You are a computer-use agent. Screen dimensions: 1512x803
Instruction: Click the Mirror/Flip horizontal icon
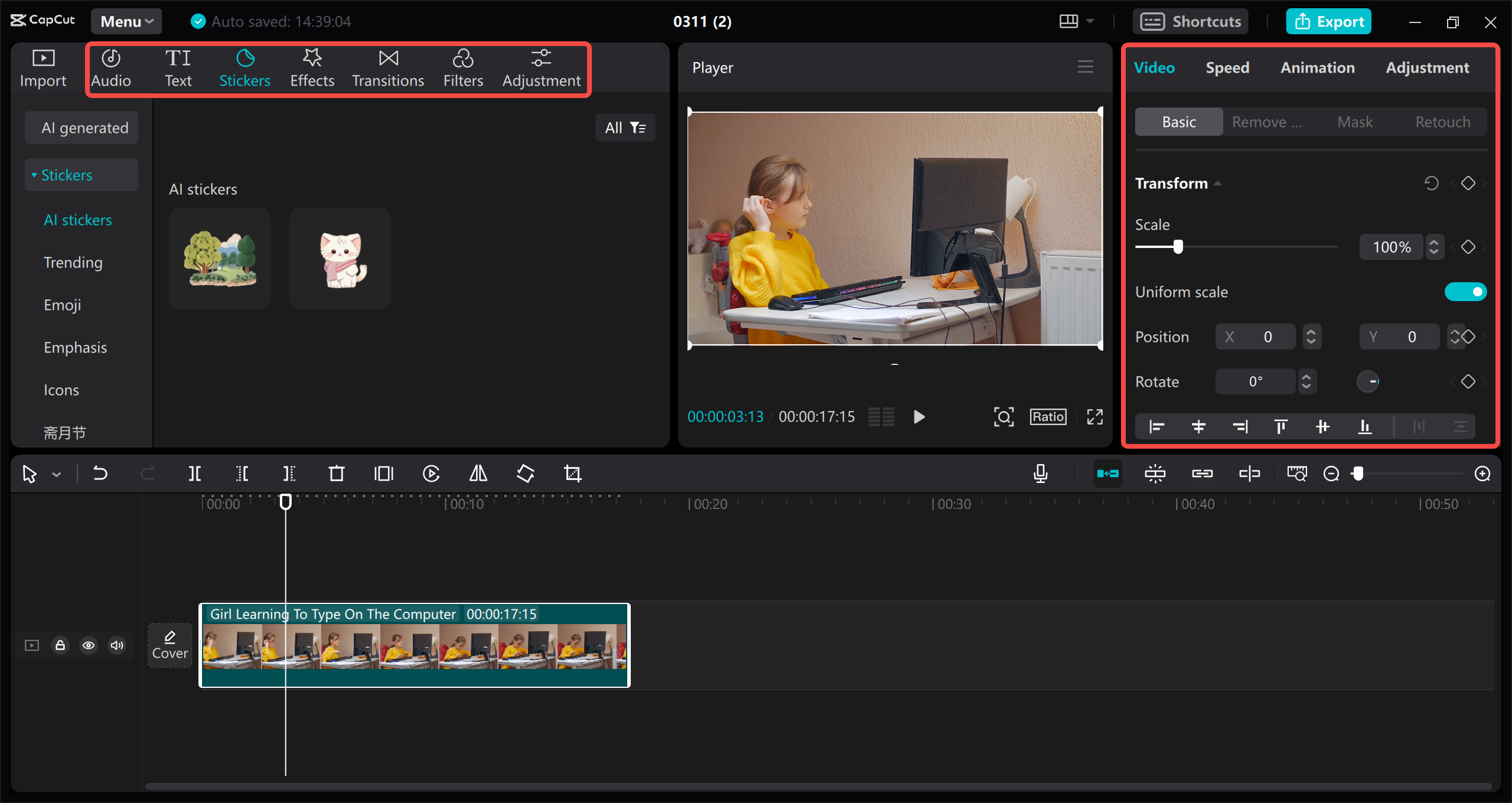[x=479, y=474]
